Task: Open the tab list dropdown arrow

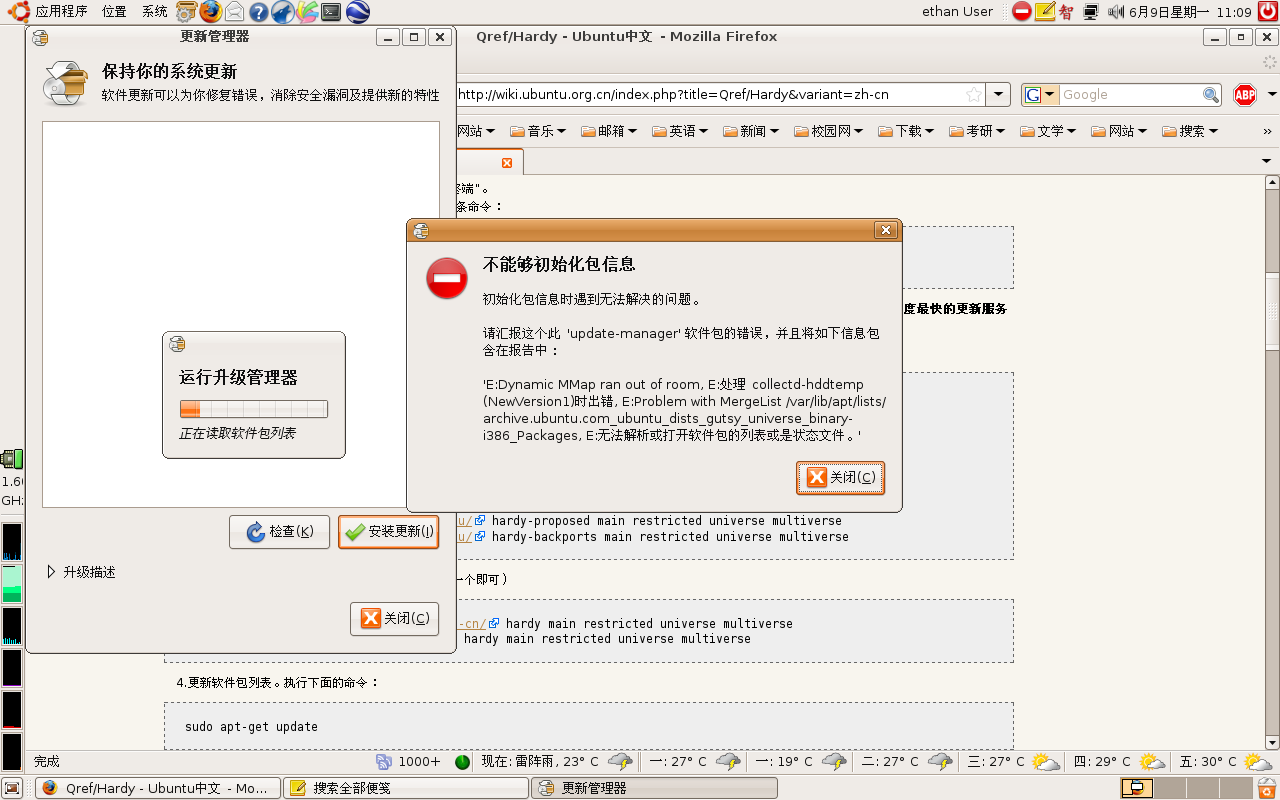Action: point(1267,161)
